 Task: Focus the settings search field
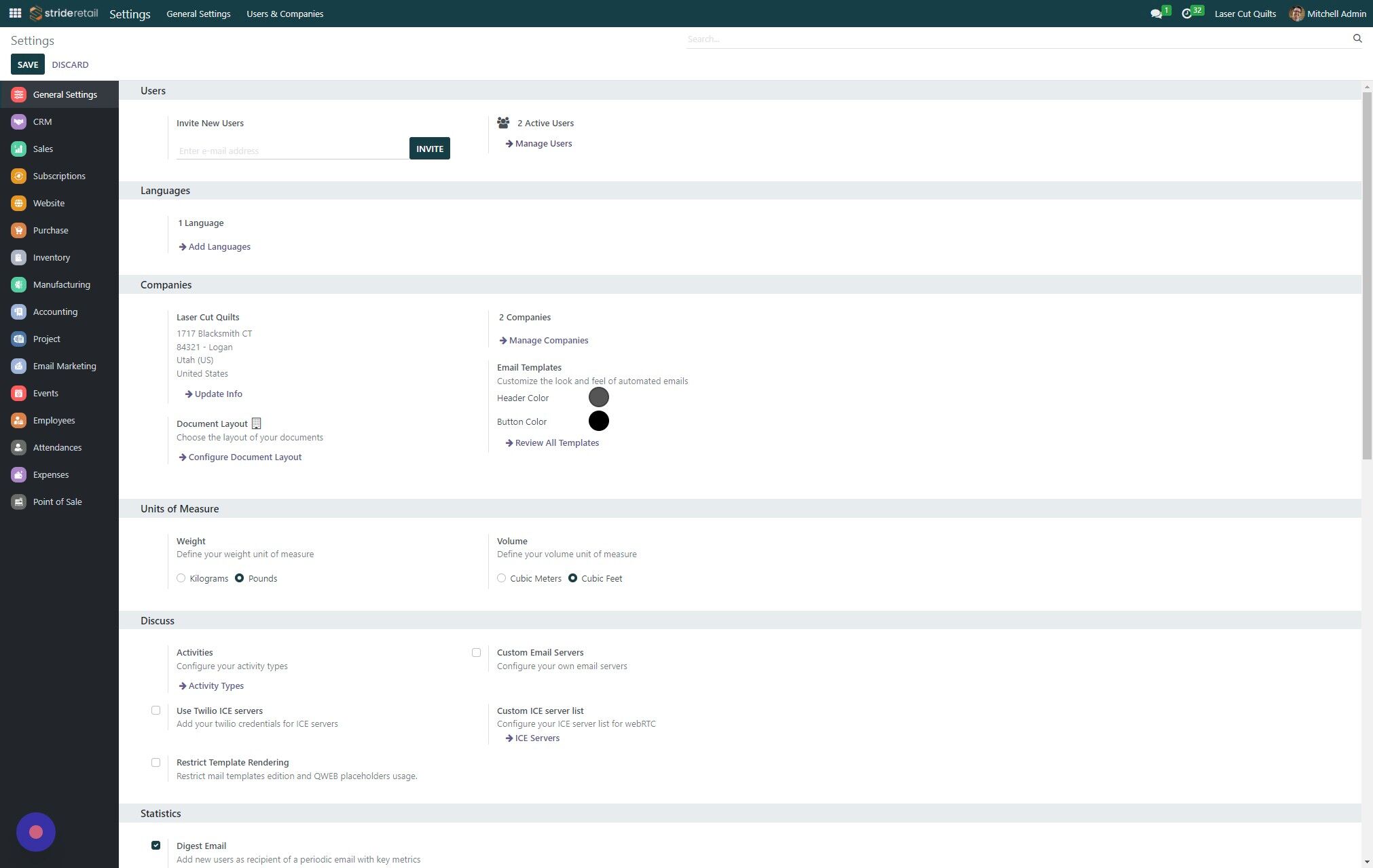pyautogui.click(x=1017, y=39)
